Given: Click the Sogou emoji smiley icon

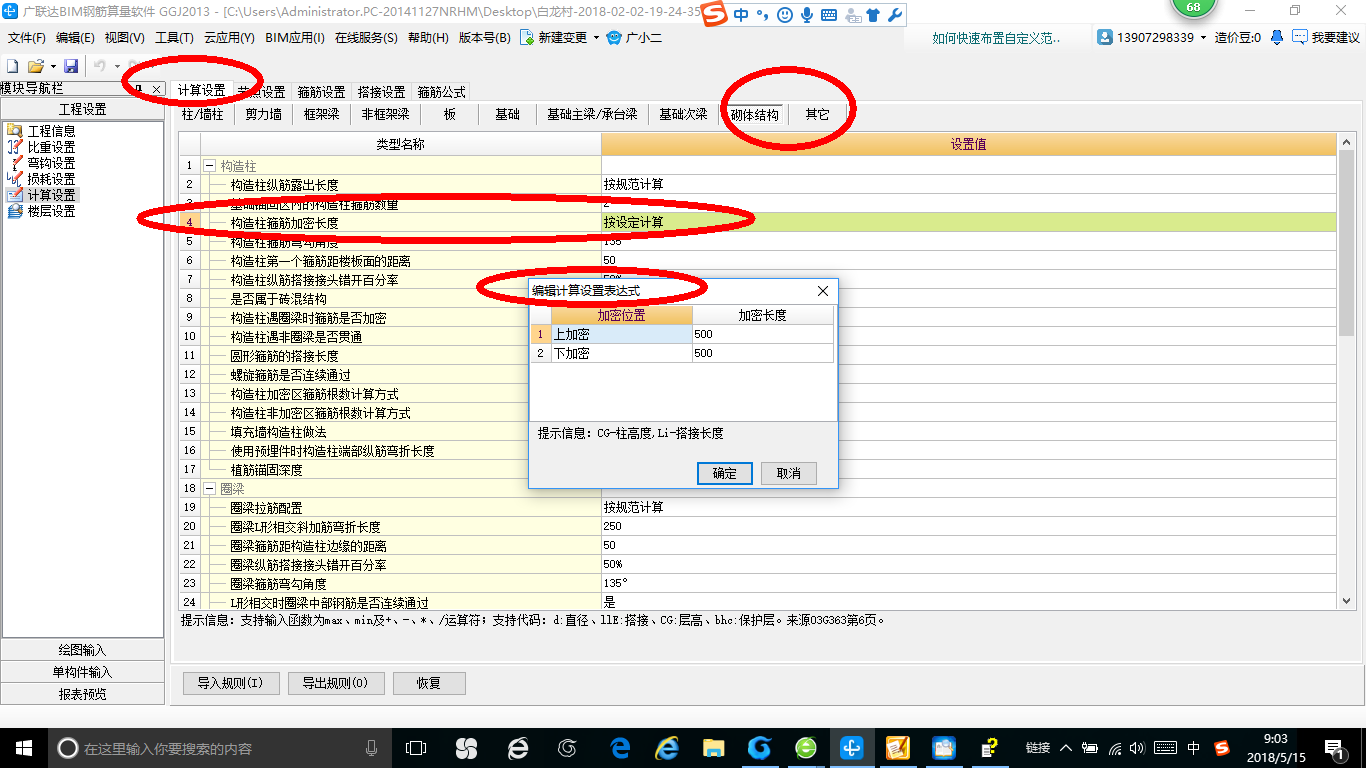Looking at the screenshot, I should pyautogui.click(x=785, y=15).
